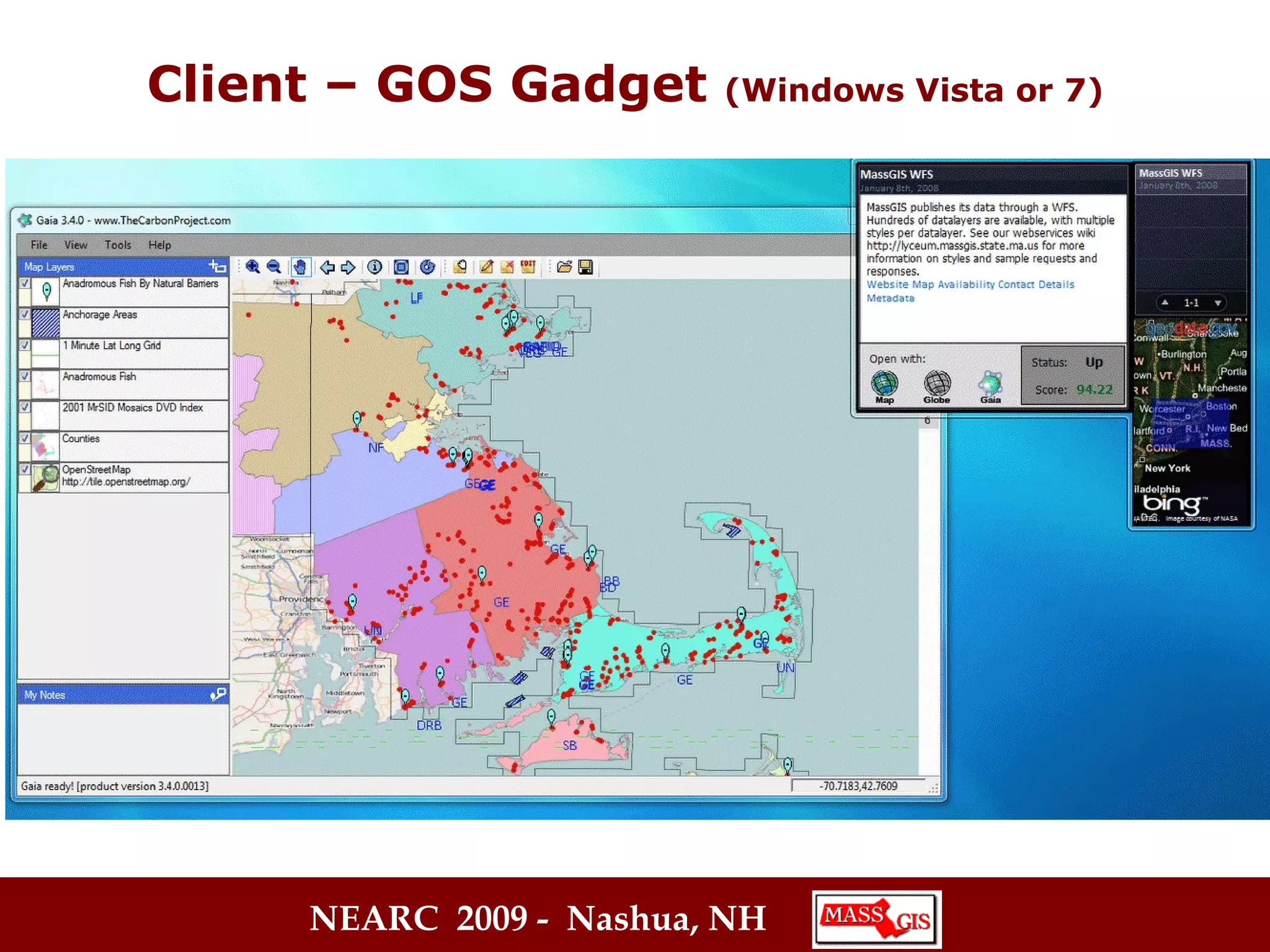Click the 'SB' label on Nantucket
This screenshot has height=952, width=1270.
click(569, 746)
